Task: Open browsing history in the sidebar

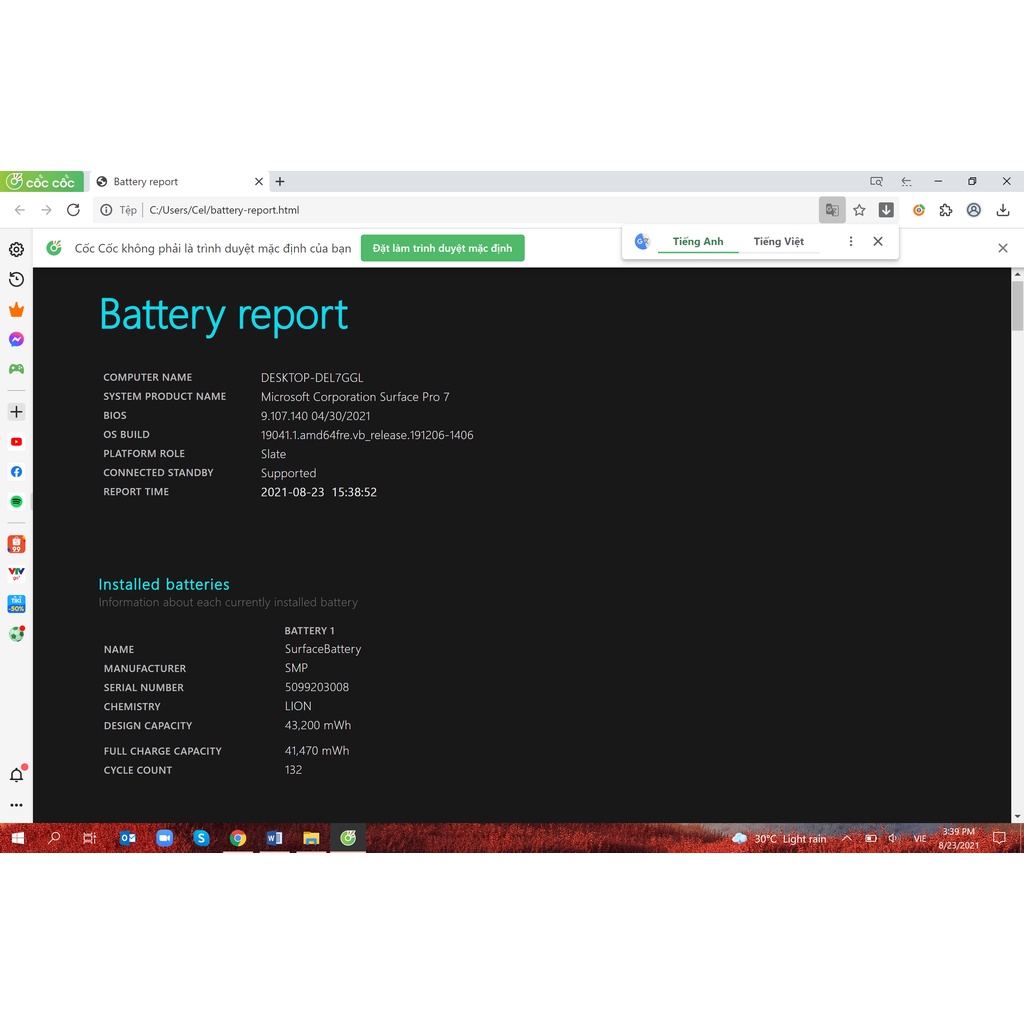Action: (16, 280)
